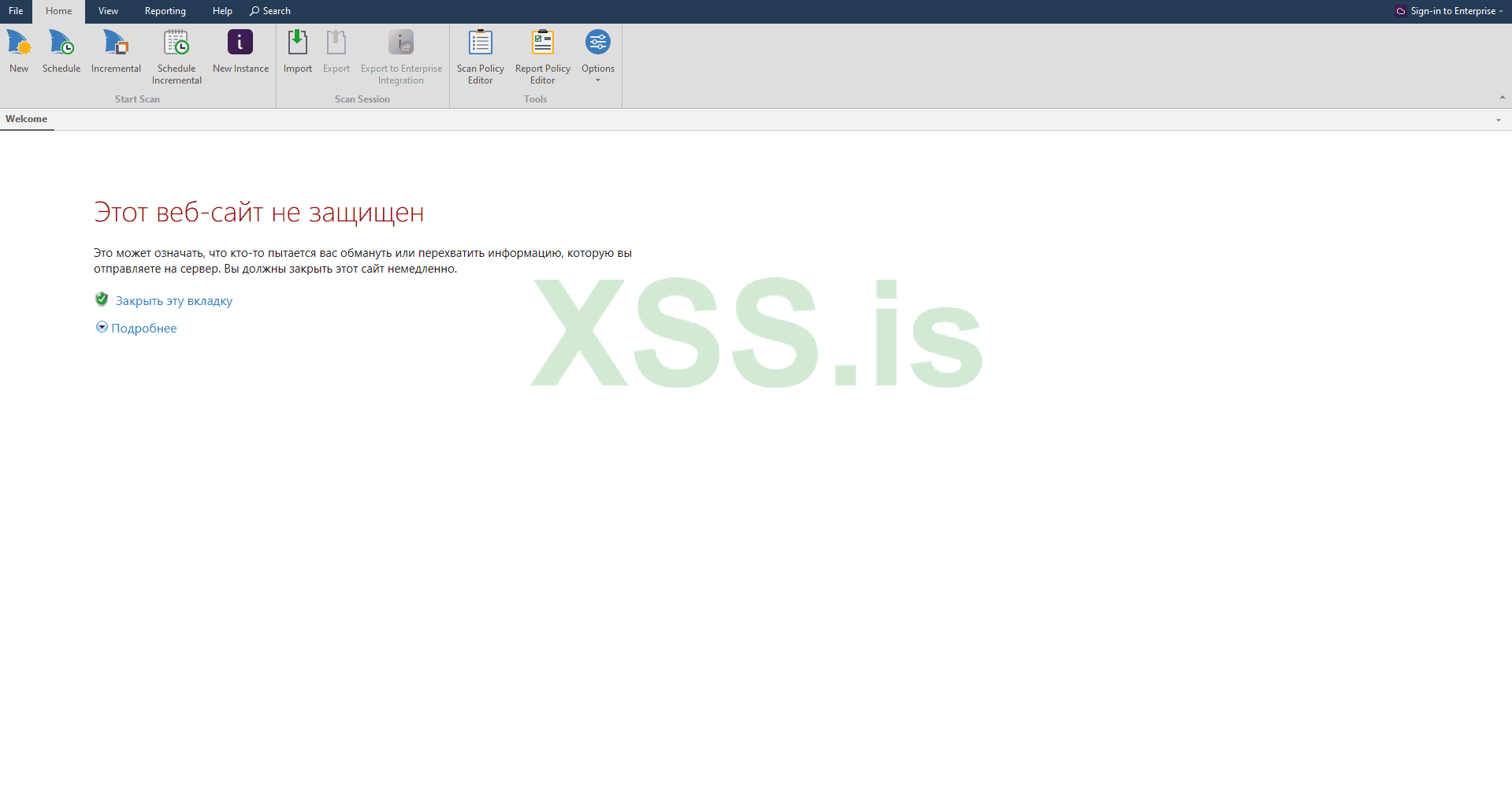Open the Scan Policy Editor

480,57
